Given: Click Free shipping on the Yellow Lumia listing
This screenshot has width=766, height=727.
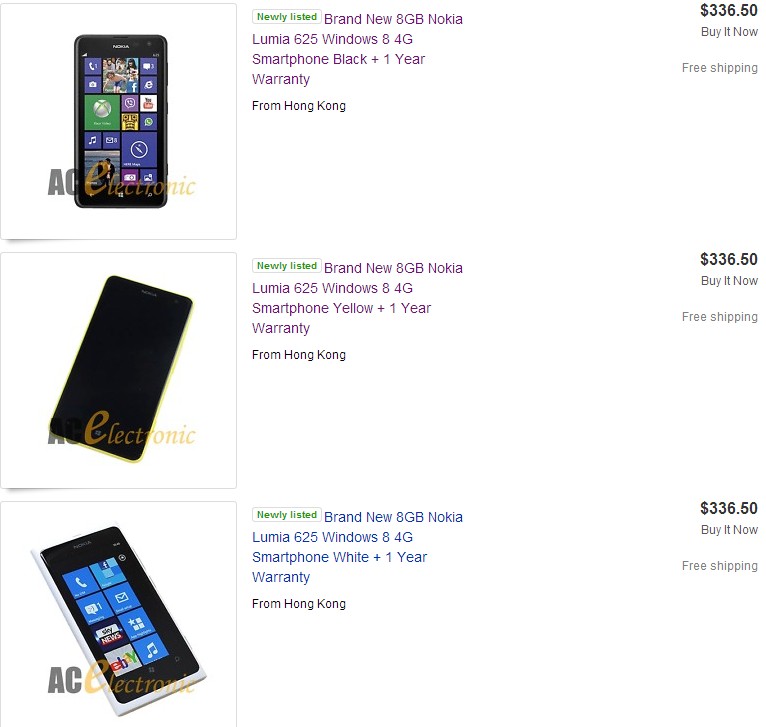Looking at the screenshot, I should click(x=719, y=317).
